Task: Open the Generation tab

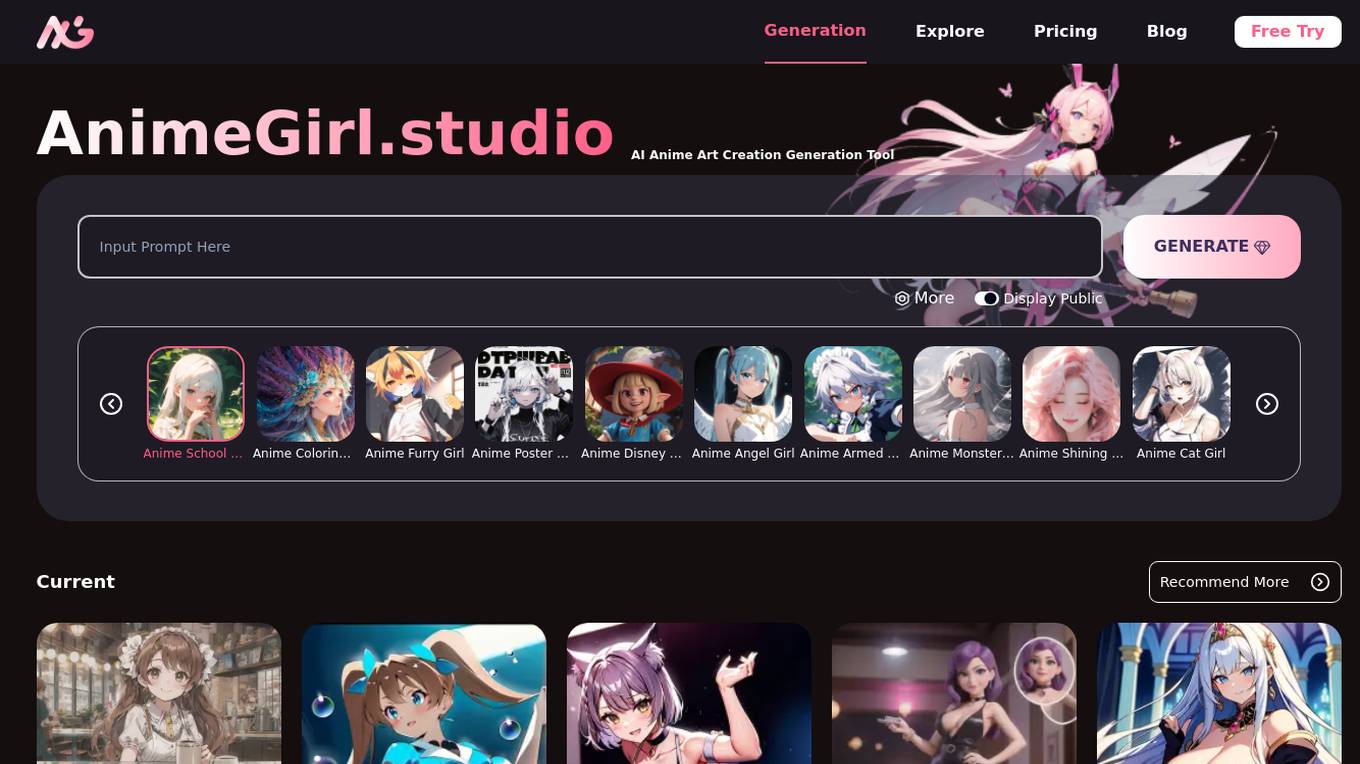Action: [x=815, y=31]
